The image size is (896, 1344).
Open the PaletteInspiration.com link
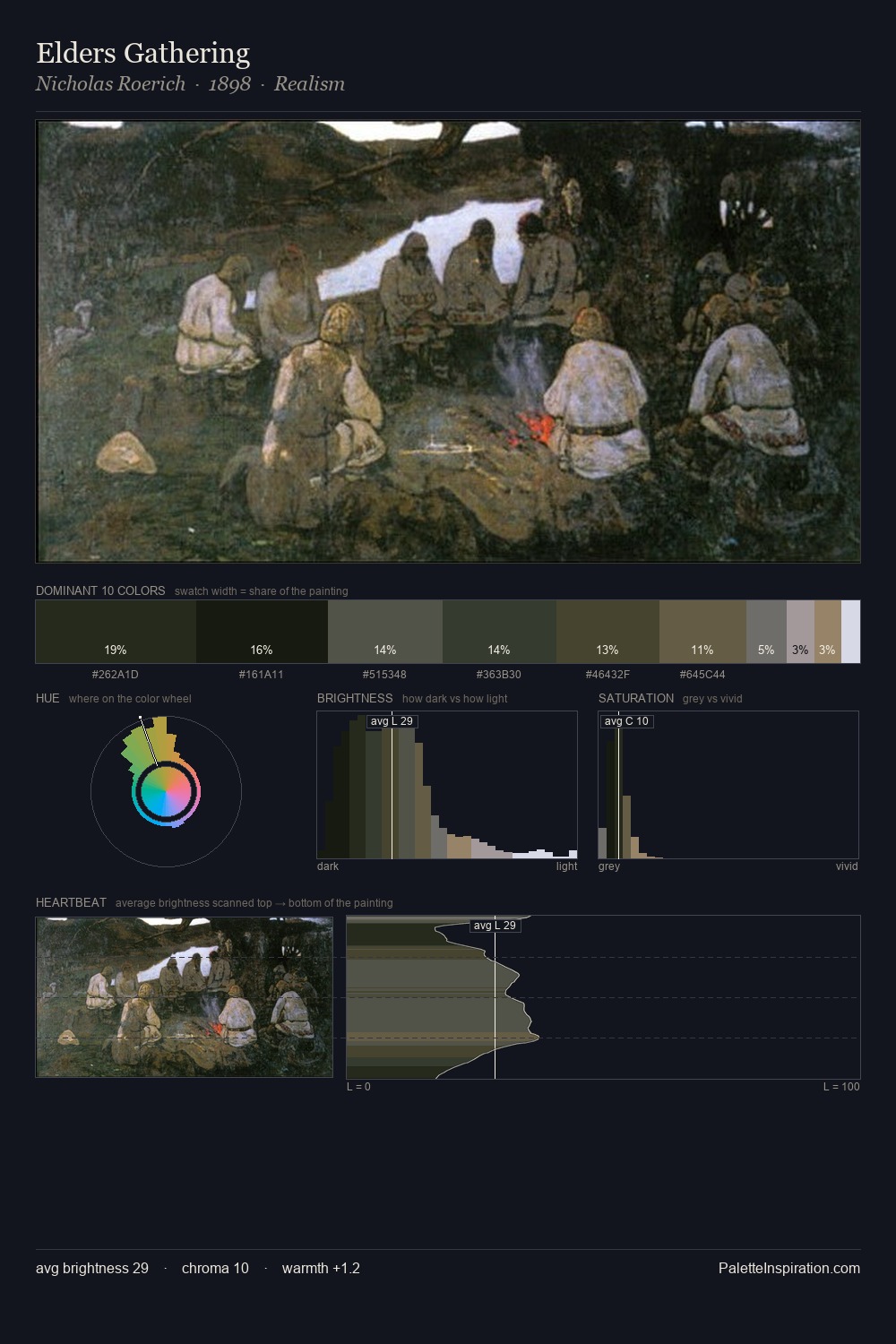coord(789,1269)
